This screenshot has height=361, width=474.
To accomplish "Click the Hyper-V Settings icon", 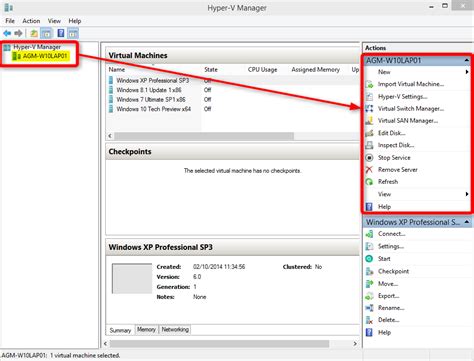I will click(x=369, y=97).
